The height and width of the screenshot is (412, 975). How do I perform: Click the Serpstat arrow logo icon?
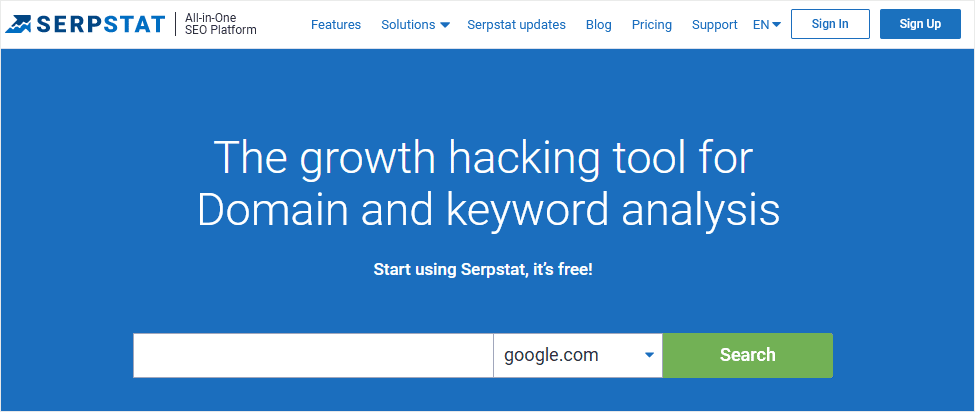click(x=18, y=24)
